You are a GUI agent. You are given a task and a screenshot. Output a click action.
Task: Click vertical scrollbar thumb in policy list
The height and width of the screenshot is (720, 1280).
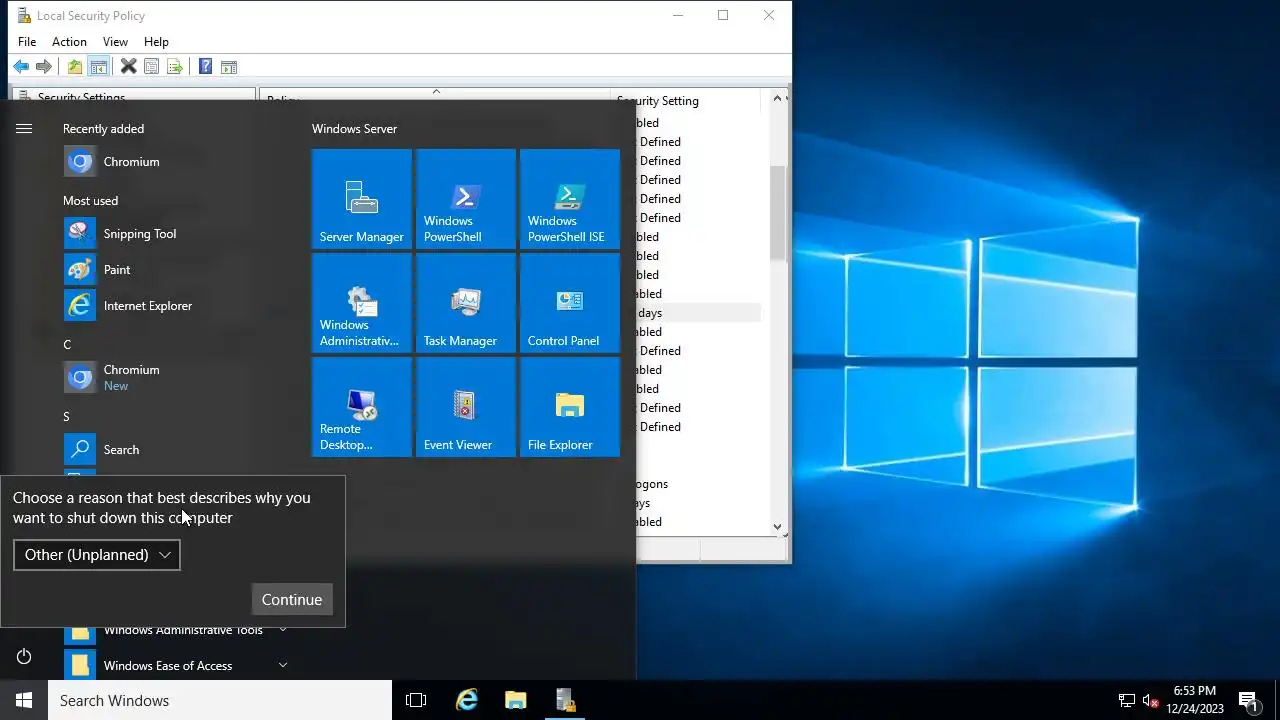(x=777, y=213)
